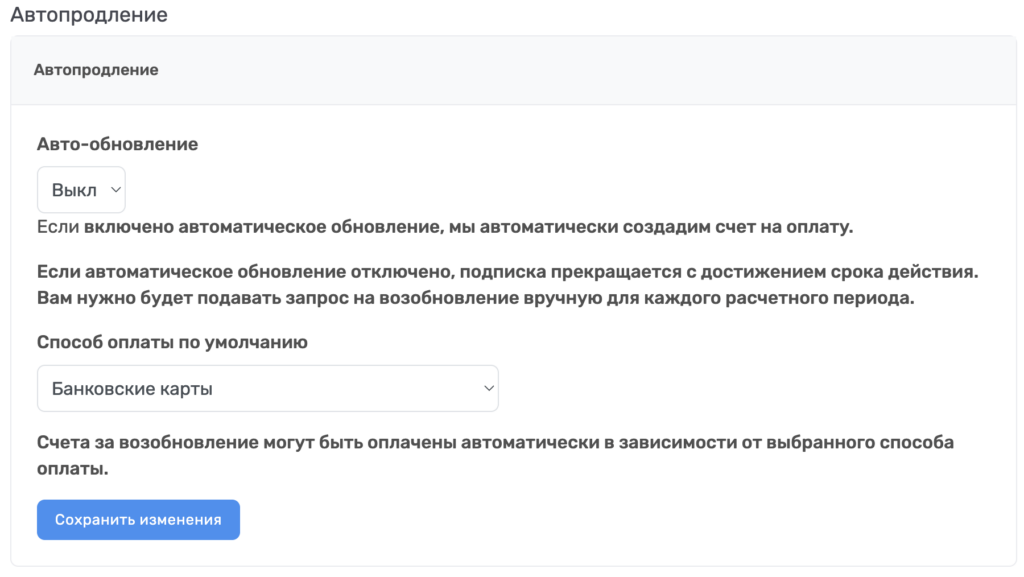This screenshot has height=577, width=1024.
Task: Click the Способ оплаты по умолчанию label
Action: point(172,342)
